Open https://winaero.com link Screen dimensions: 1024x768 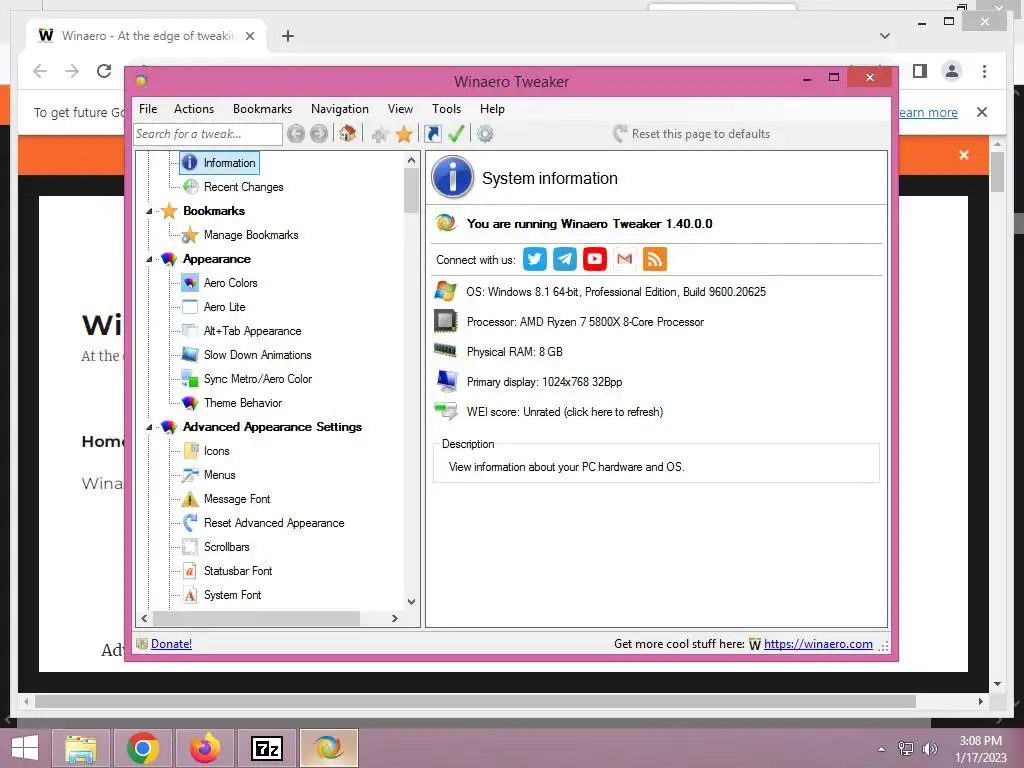click(818, 644)
